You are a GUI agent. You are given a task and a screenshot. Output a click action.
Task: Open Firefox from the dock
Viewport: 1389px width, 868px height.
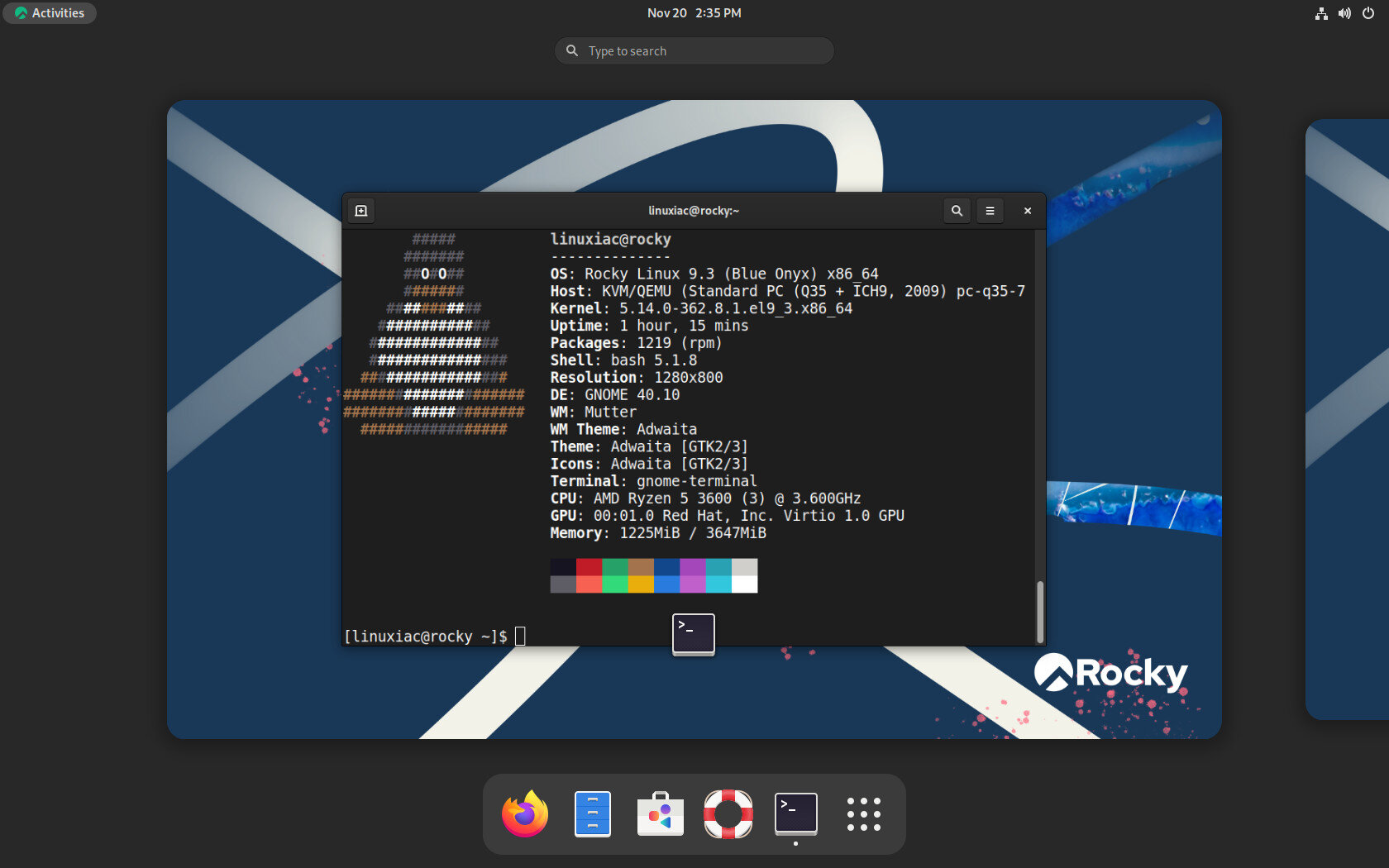[x=525, y=814]
